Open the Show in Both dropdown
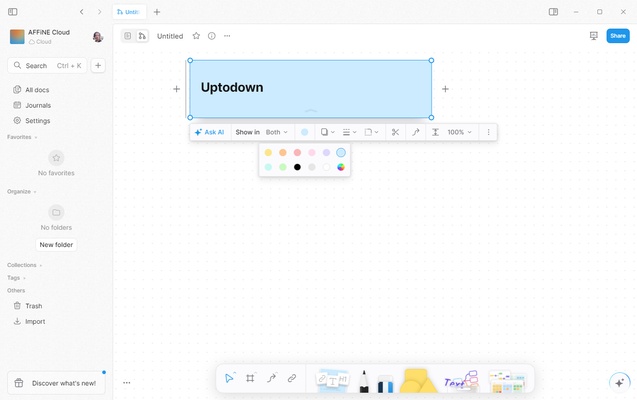The width and height of the screenshot is (637, 400). pyautogui.click(x=277, y=132)
